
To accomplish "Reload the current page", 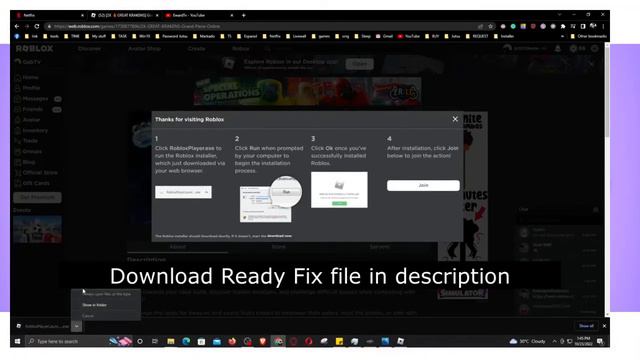I will pyautogui.click(x=37, y=26).
